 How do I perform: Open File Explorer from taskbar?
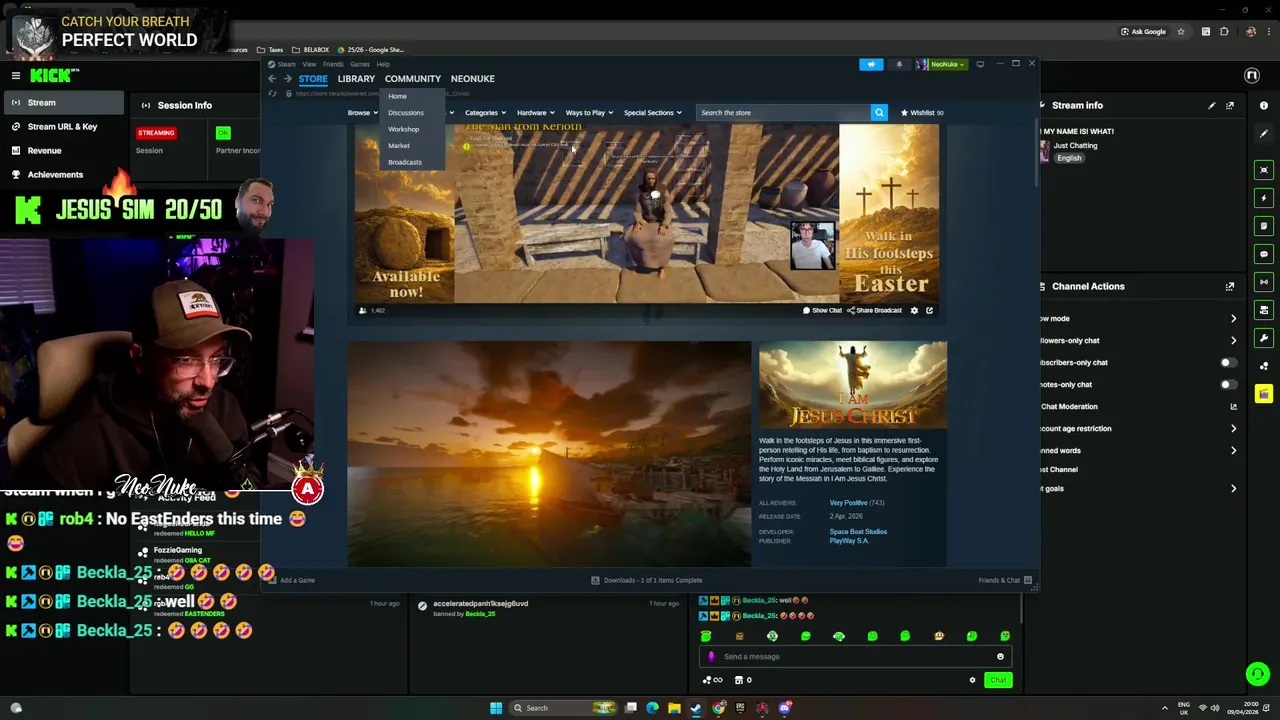point(674,708)
